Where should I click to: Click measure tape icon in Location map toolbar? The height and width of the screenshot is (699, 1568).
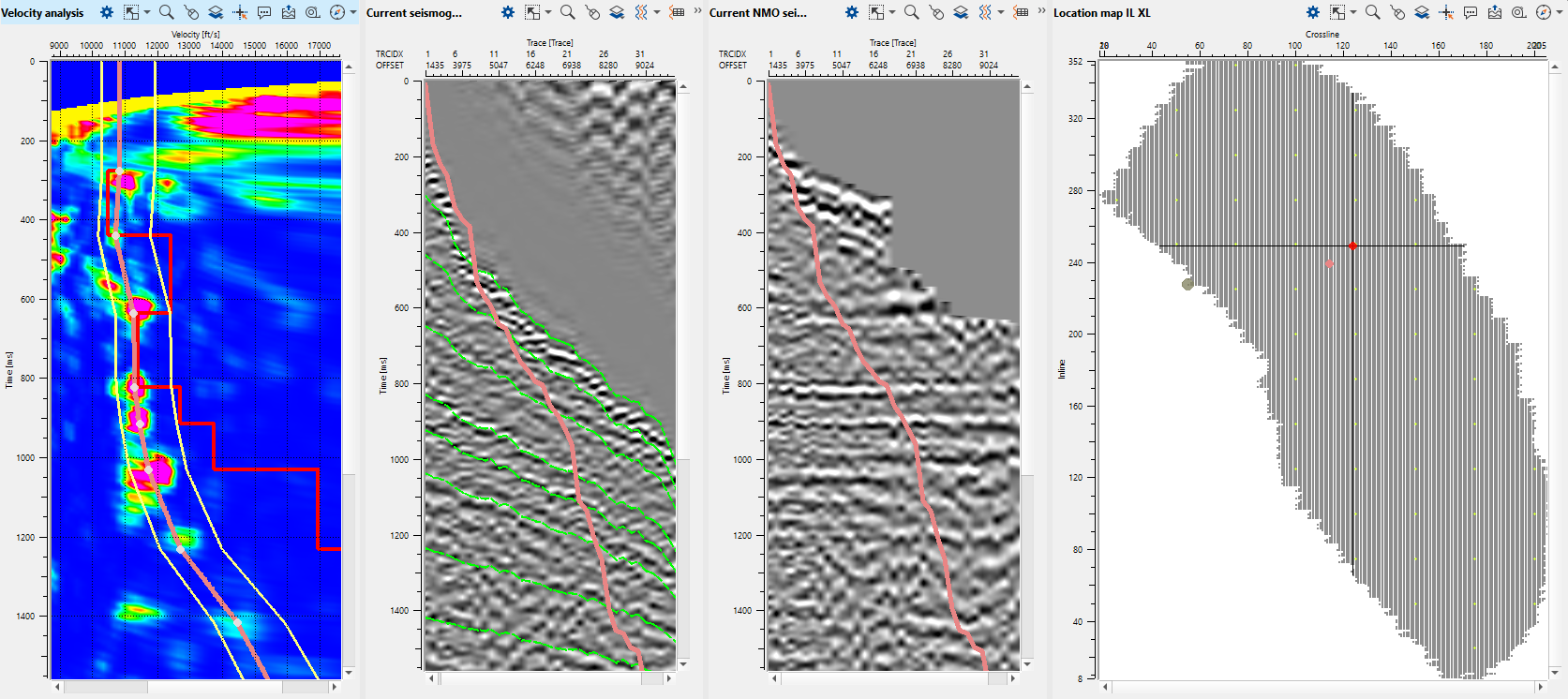(x=1519, y=12)
